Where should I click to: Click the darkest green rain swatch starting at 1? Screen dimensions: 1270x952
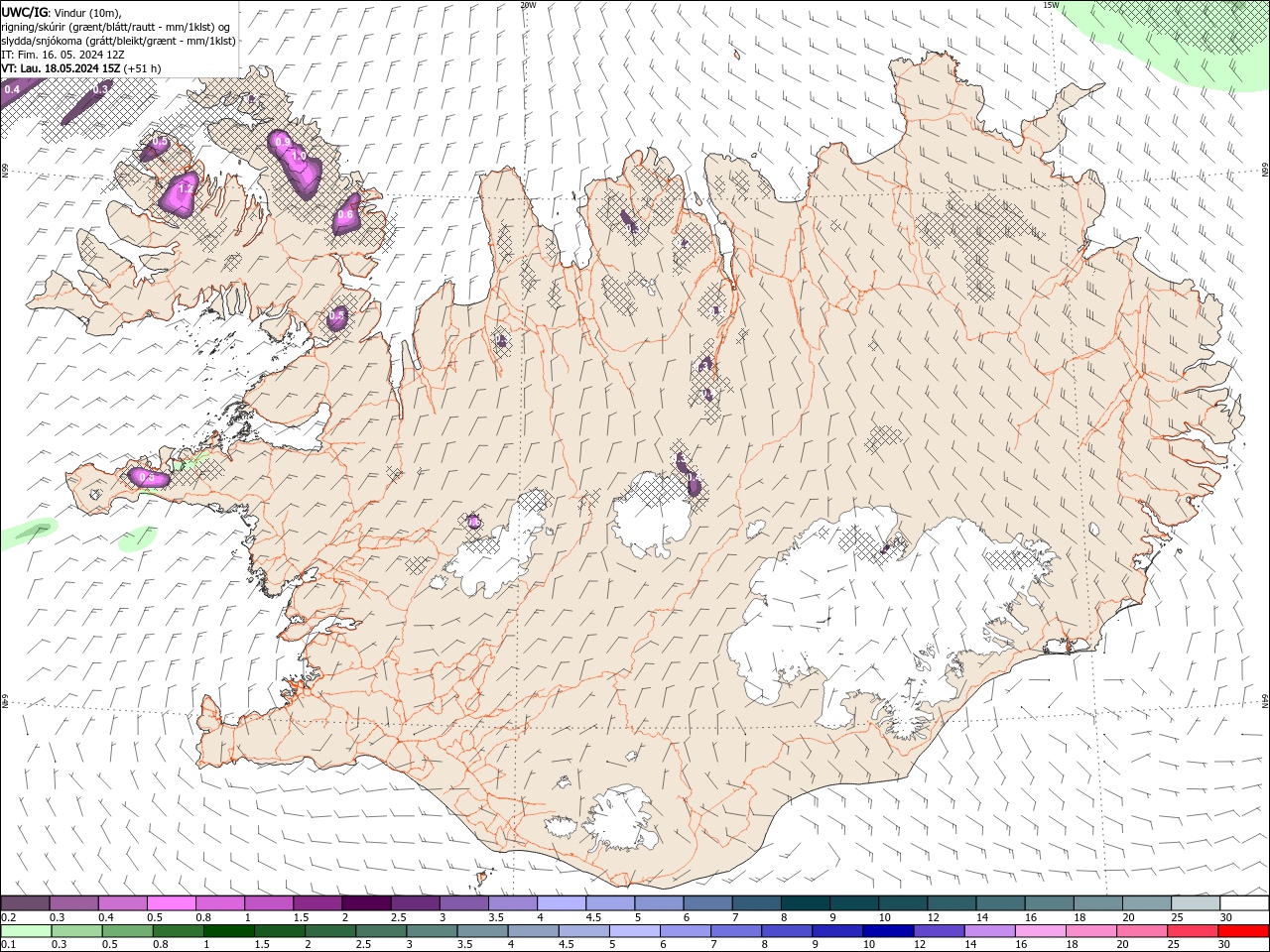(x=229, y=931)
